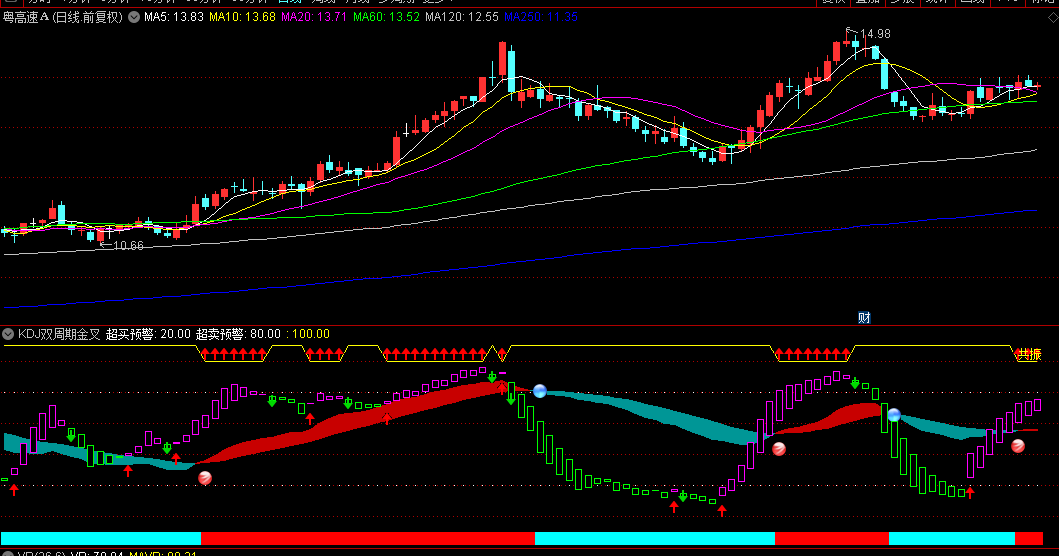Click the MA20: 13.71 label
Screen dimensions: 1059x556
click(x=314, y=17)
